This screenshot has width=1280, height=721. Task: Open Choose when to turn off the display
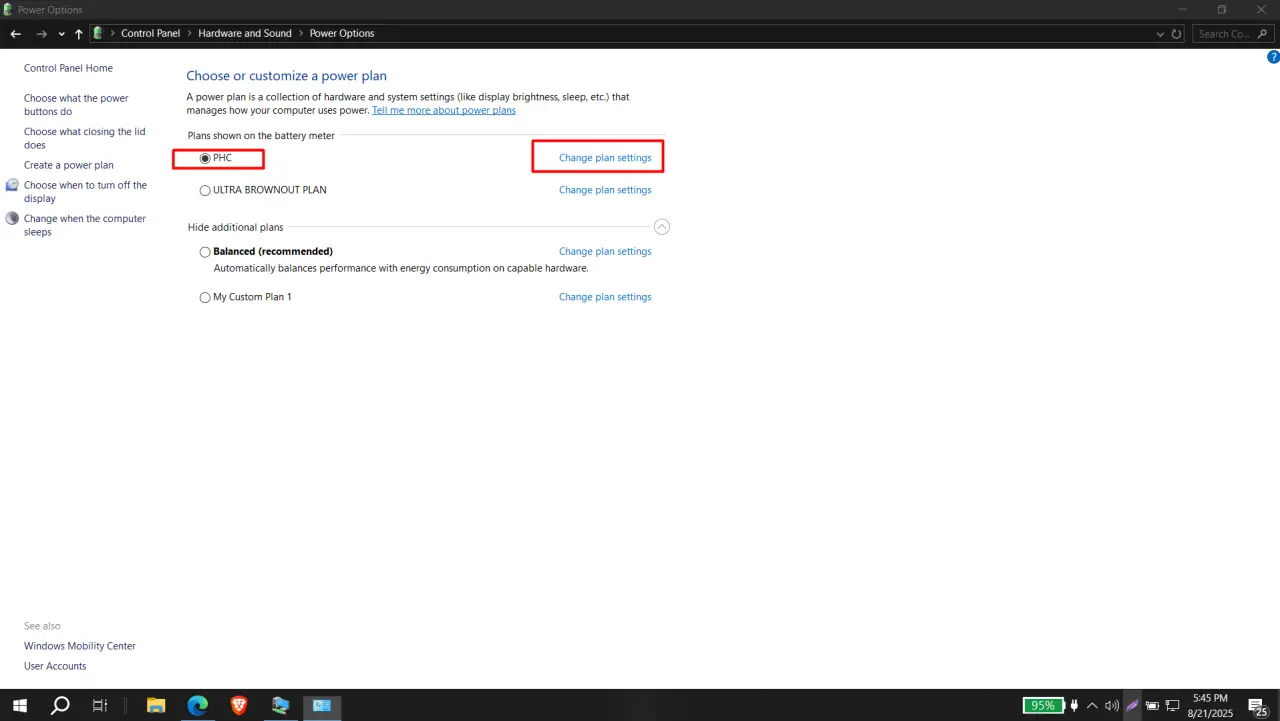[x=85, y=192]
